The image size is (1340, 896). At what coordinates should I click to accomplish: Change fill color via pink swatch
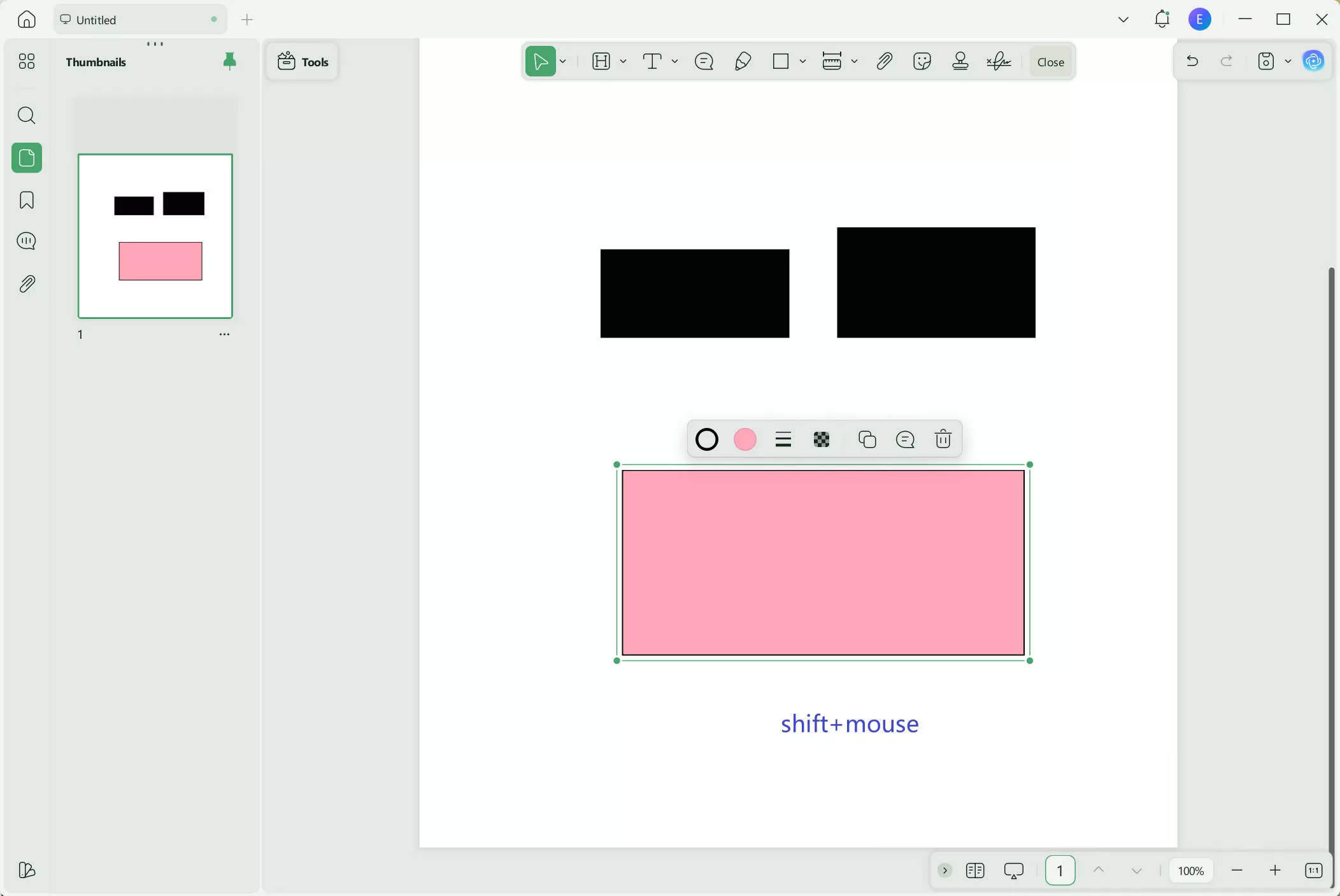coord(745,439)
